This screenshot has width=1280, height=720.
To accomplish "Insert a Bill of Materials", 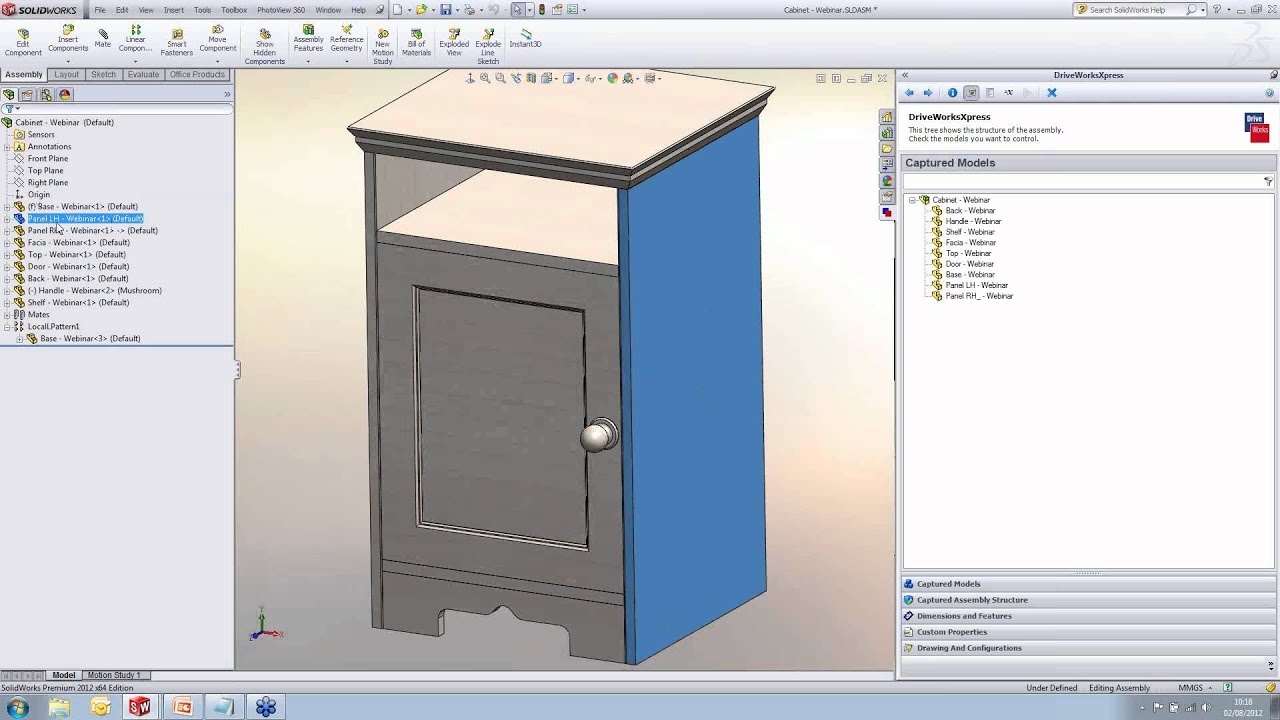I will click(x=417, y=42).
